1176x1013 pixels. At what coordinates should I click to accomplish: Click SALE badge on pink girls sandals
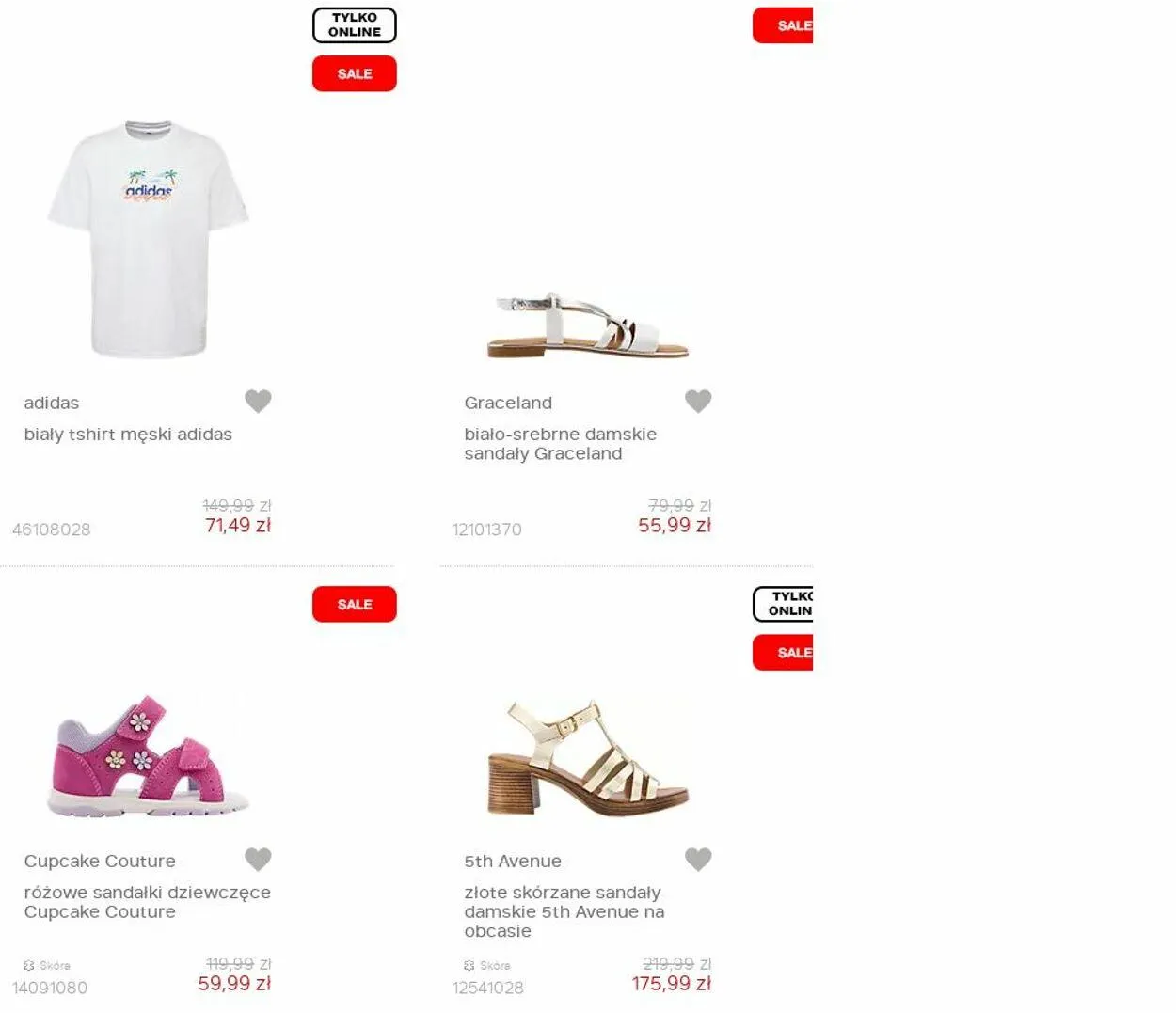click(354, 604)
